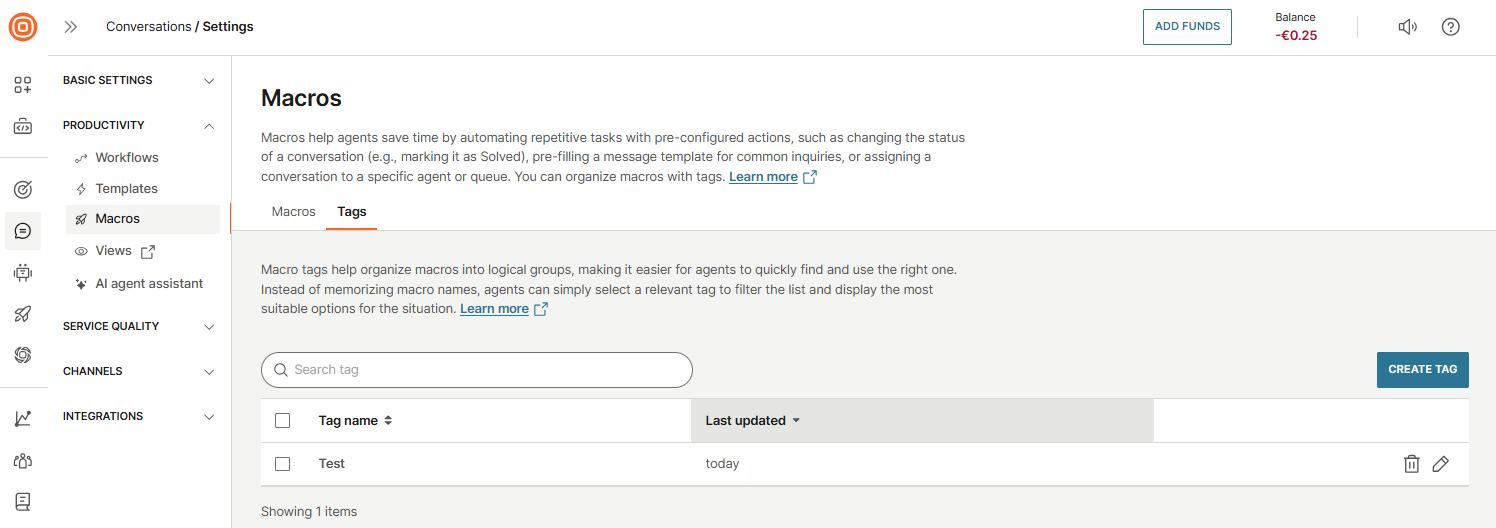This screenshot has height=528, width=1496.
Task: Open the Analytics chart icon in sidebar
Action: [23, 419]
